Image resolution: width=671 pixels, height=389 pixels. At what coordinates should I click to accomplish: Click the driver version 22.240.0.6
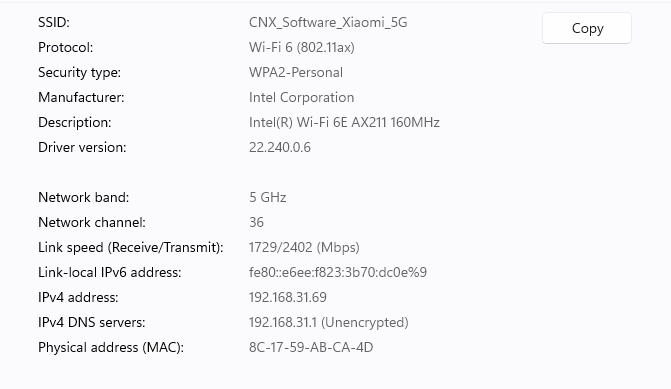[x=280, y=147]
